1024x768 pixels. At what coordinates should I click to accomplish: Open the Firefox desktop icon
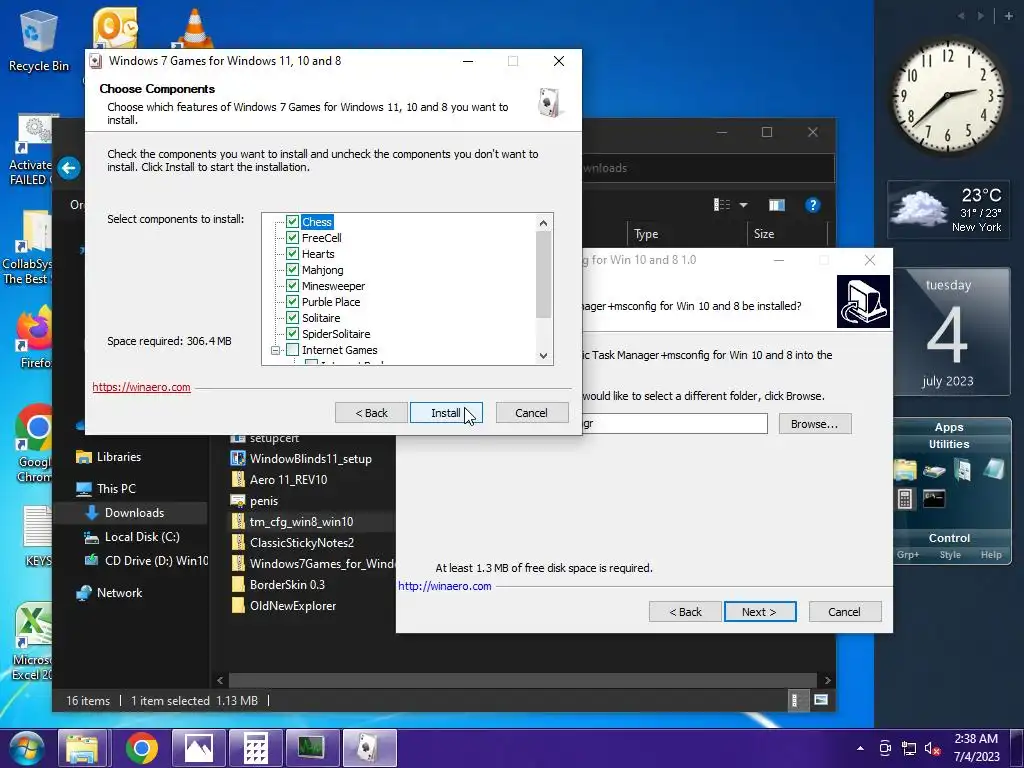[x=35, y=338]
